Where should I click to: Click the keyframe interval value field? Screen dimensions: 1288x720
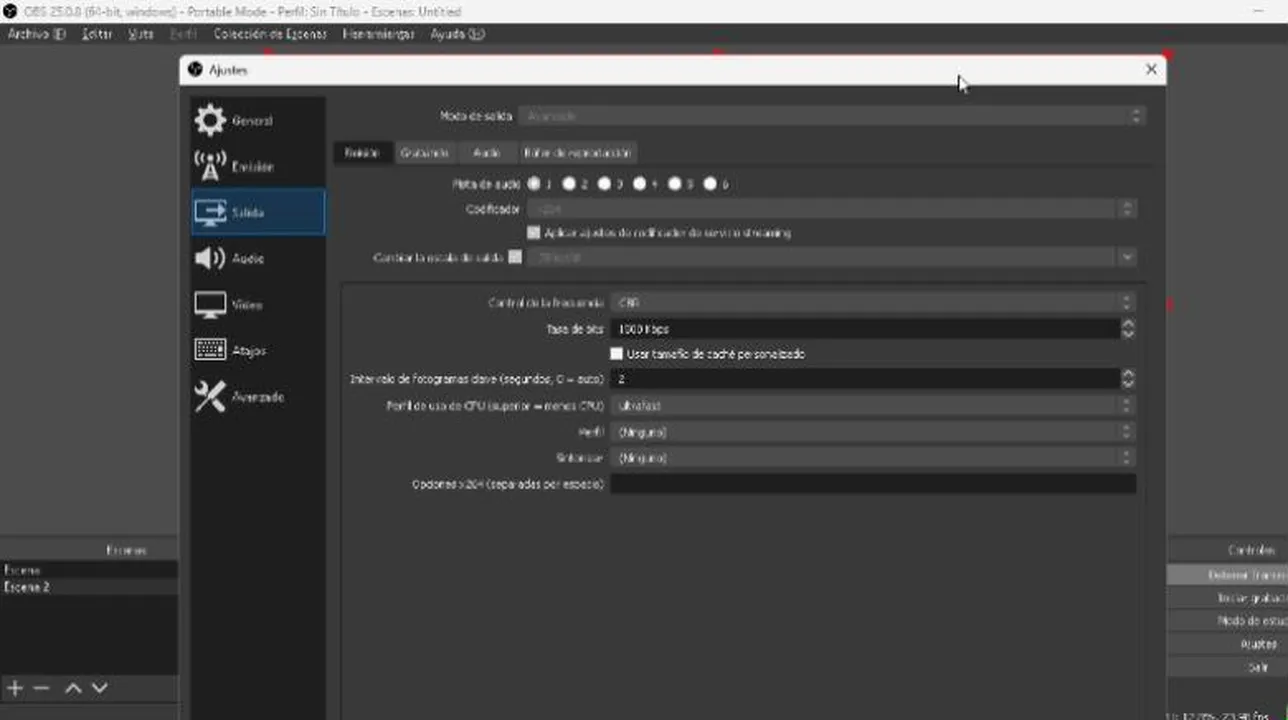point(865,379)
